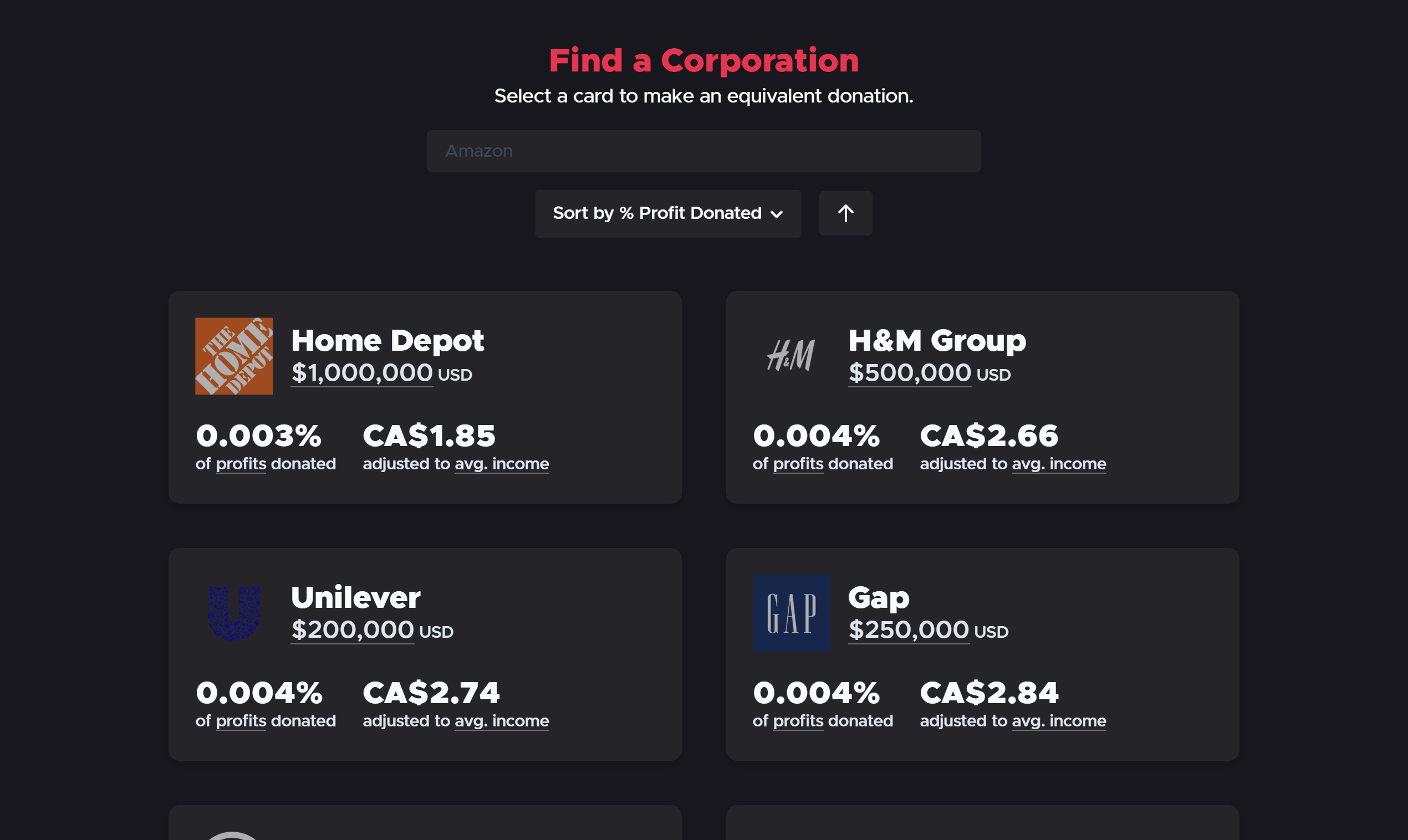
Task: Select the CA$2.84 Gap donation value
Action: coord(988,692)
